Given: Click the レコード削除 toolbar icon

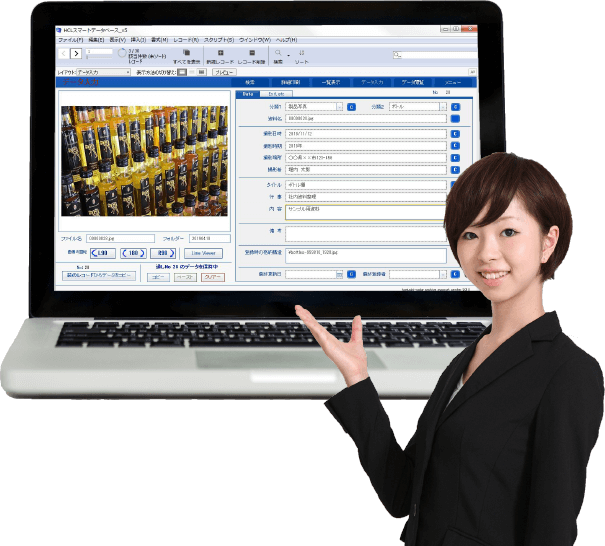Looking at the screenshot, I should 252,53.
